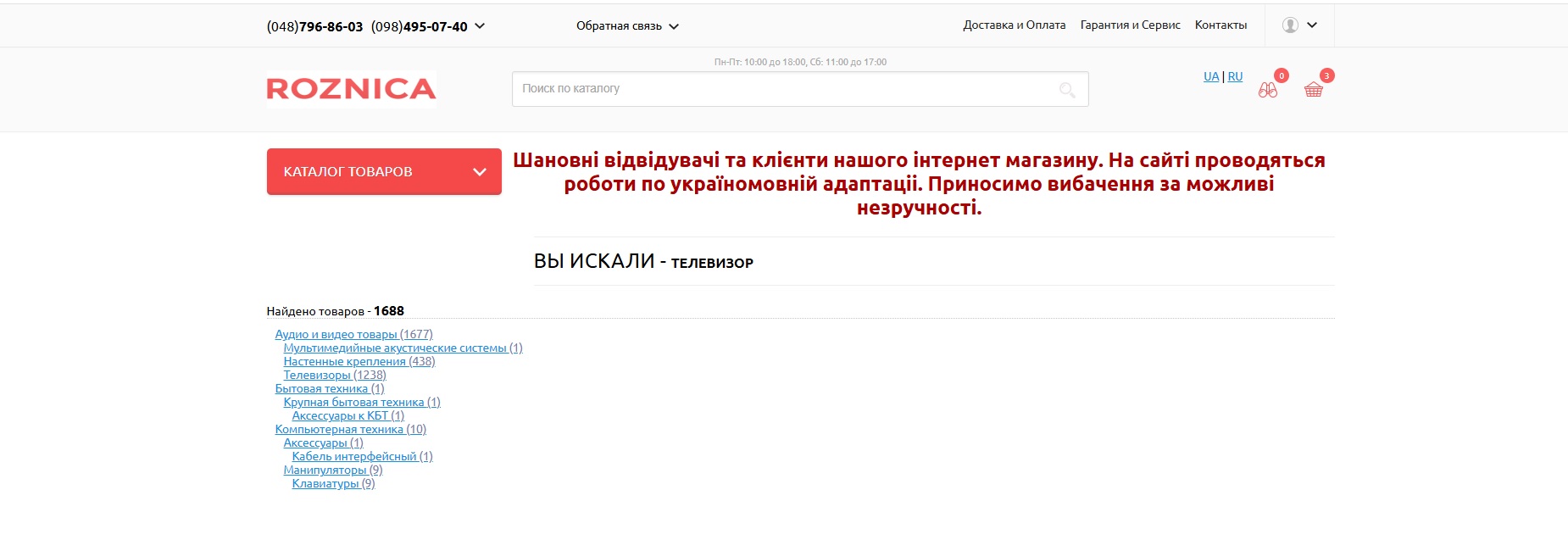This screenshot has width=1568, height=540.
Task: Open the shopping cart basket icon
Action: pyautogui.click(x=1313, y=90)
